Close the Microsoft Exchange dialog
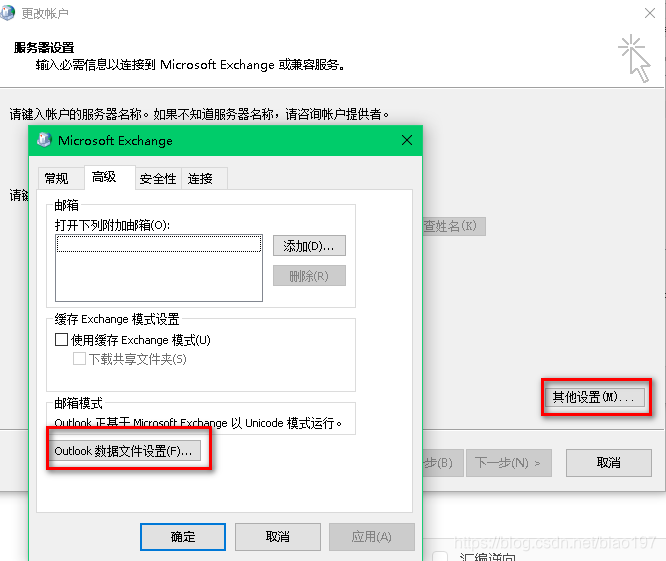The image size is (666, 561). pyautogui.click(x=406, y=140)
